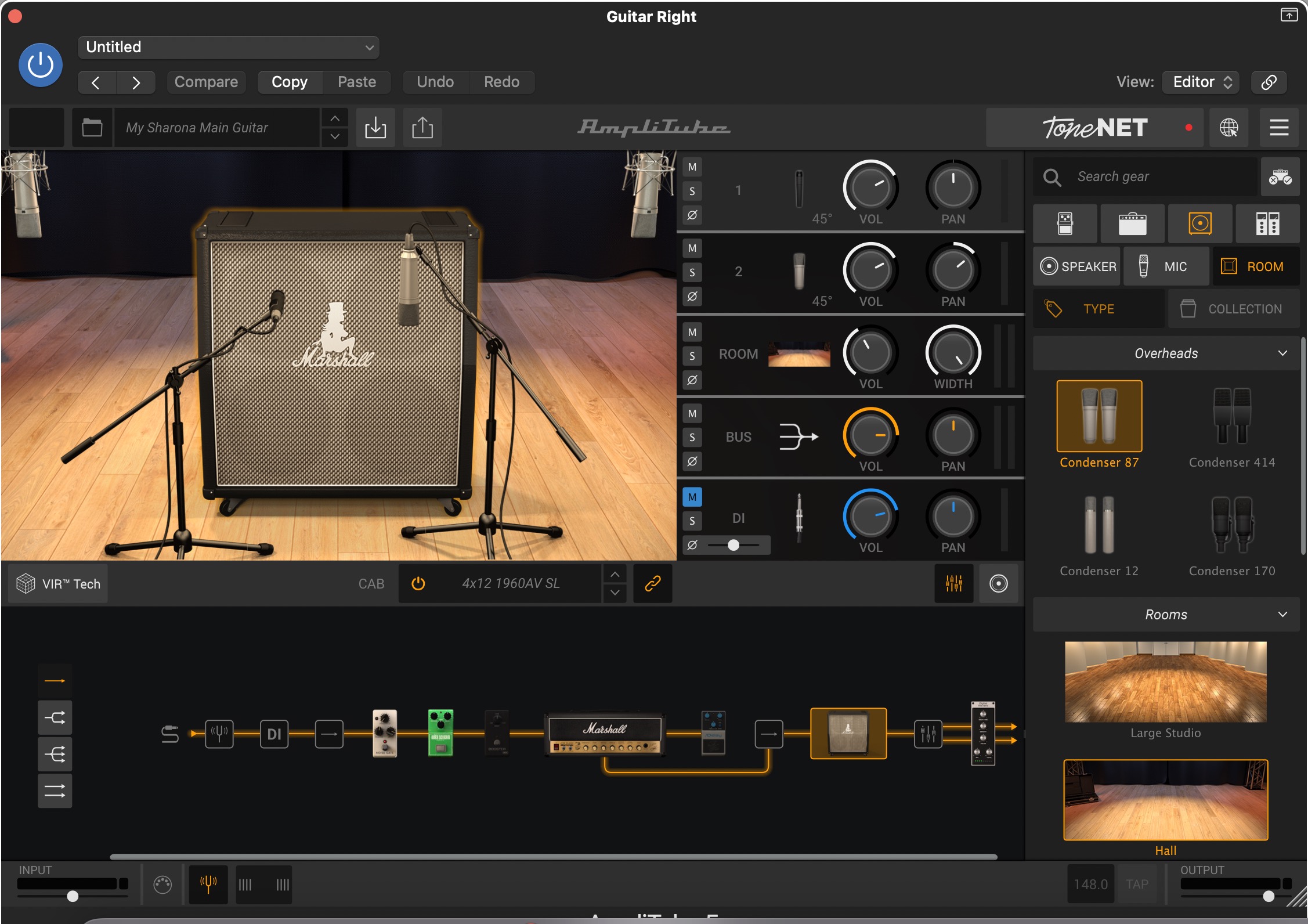Click the tuner icon in bottom bar

pos(208,885)
